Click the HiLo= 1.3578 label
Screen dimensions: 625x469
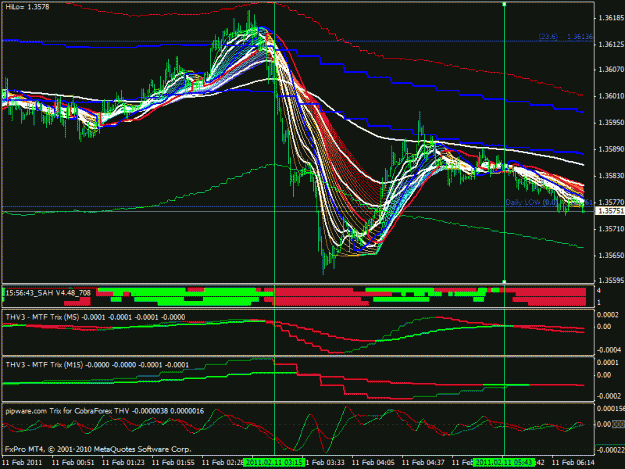tap(28, 7)
